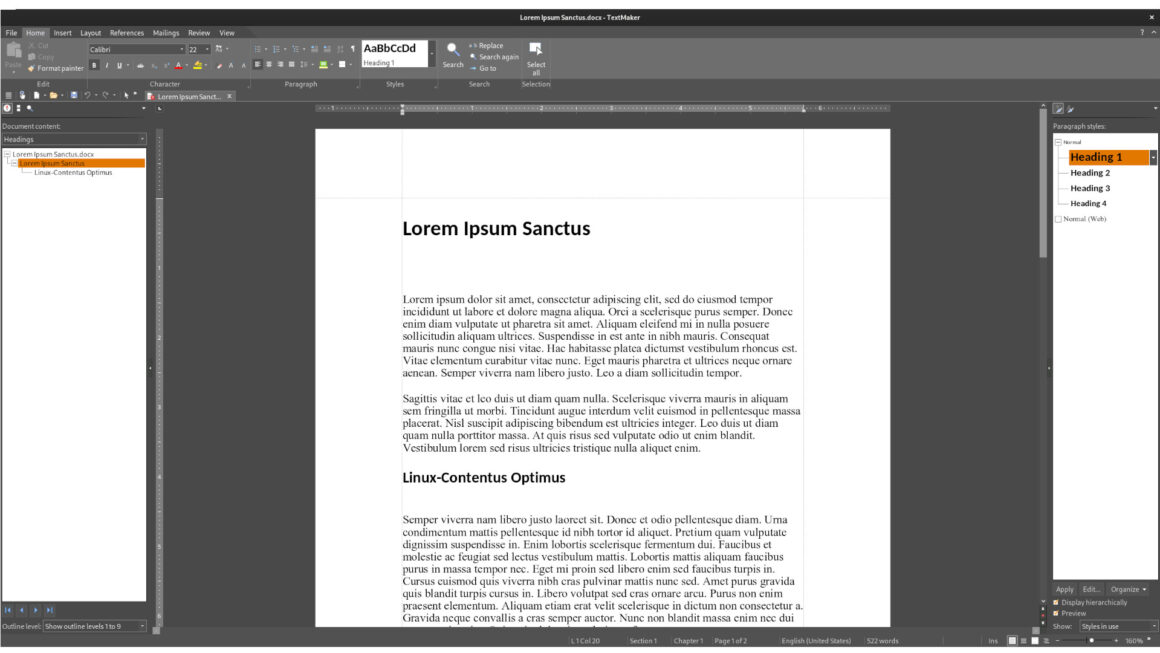
Task: Switch to the References ribbon tab
Action: click(126, 32)
